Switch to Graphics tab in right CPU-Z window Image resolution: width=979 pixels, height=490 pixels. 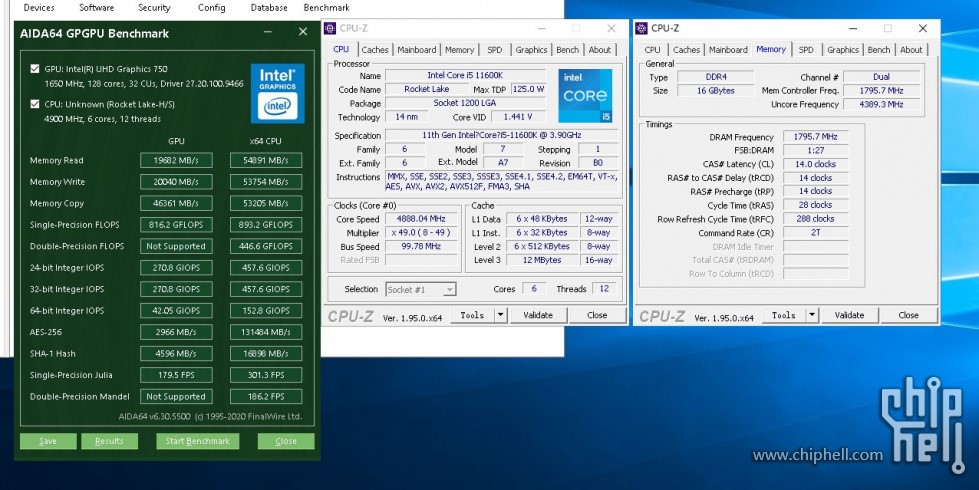pos(843,50)
